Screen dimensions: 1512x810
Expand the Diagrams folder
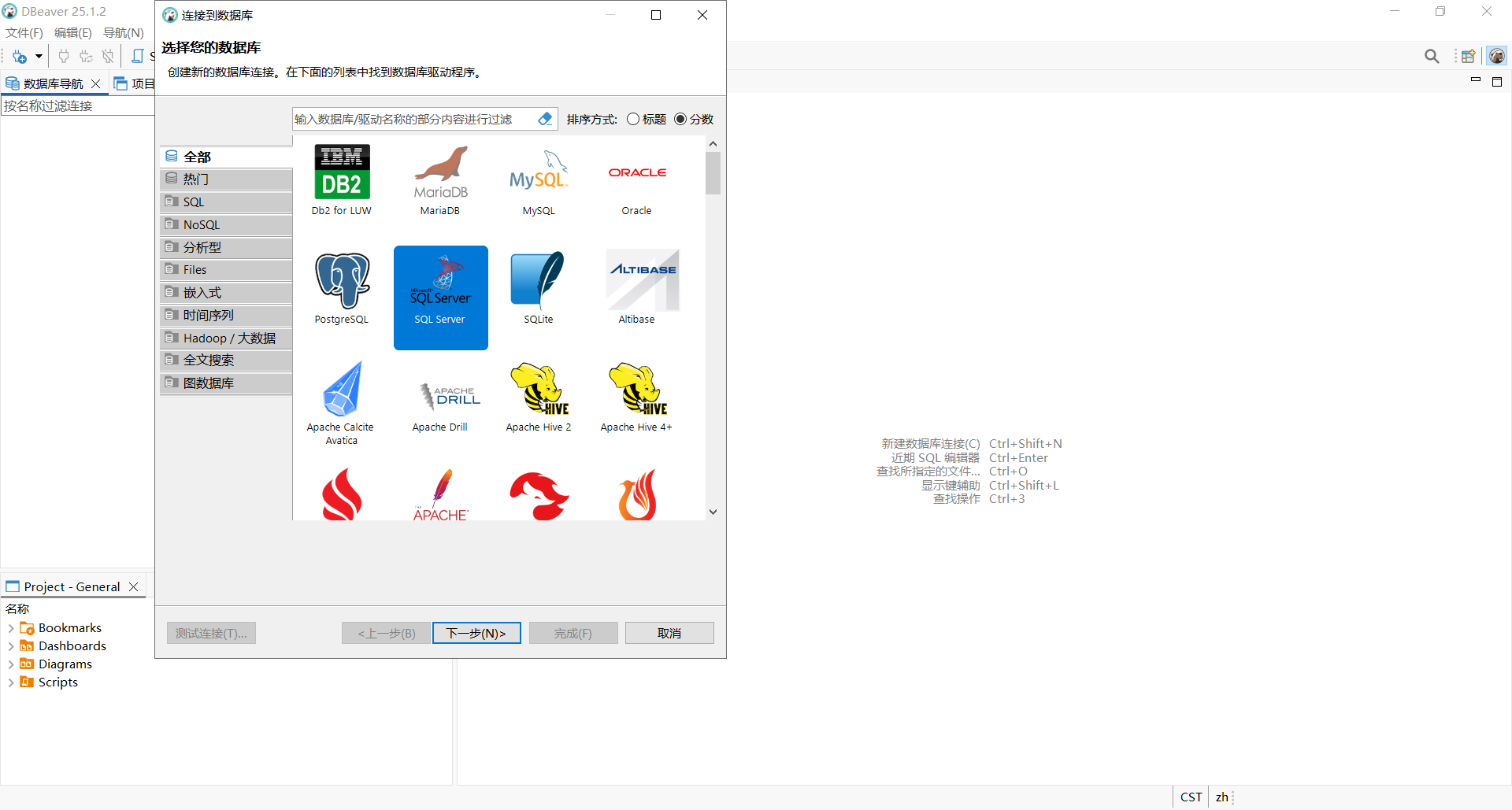coord(11,664)
